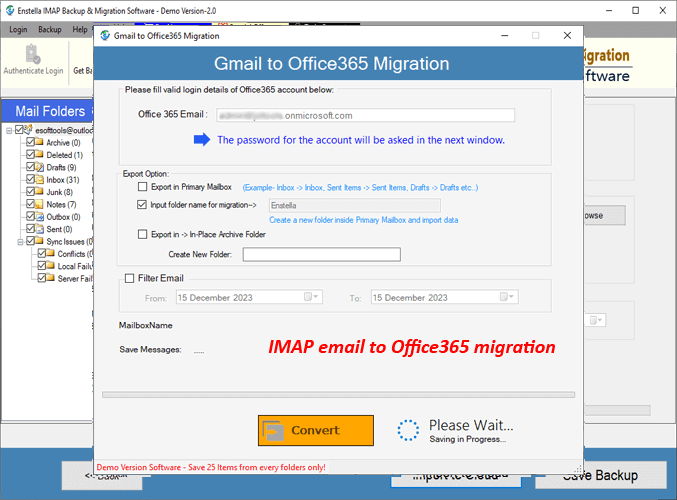677x500 pixels.
Task: Click the Server Failures folder icon
Action: (51, 278)
